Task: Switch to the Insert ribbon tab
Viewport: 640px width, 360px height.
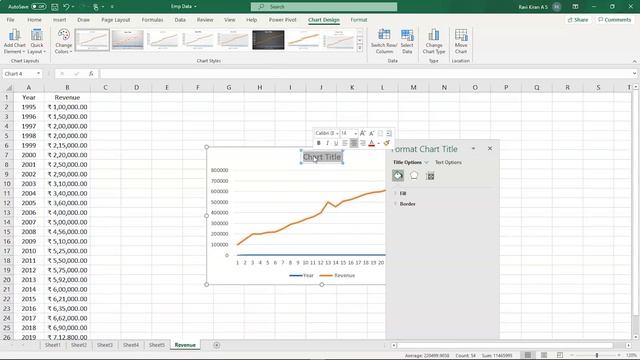Action: click(60, 20)
